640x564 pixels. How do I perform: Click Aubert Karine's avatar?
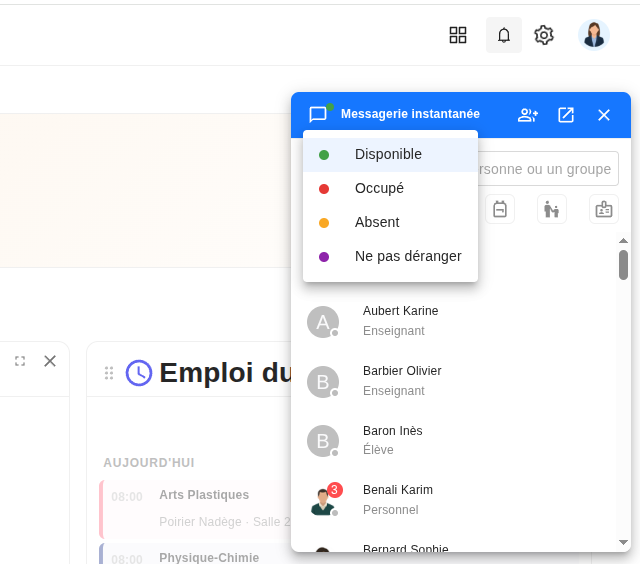point(323,322)
